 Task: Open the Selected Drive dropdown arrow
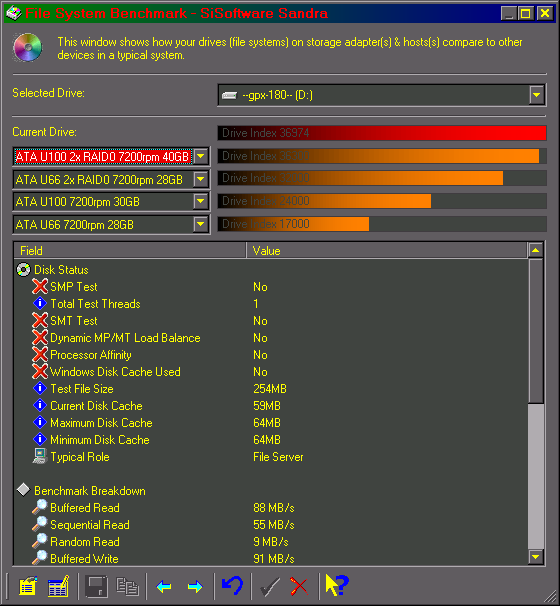(536, 95)
